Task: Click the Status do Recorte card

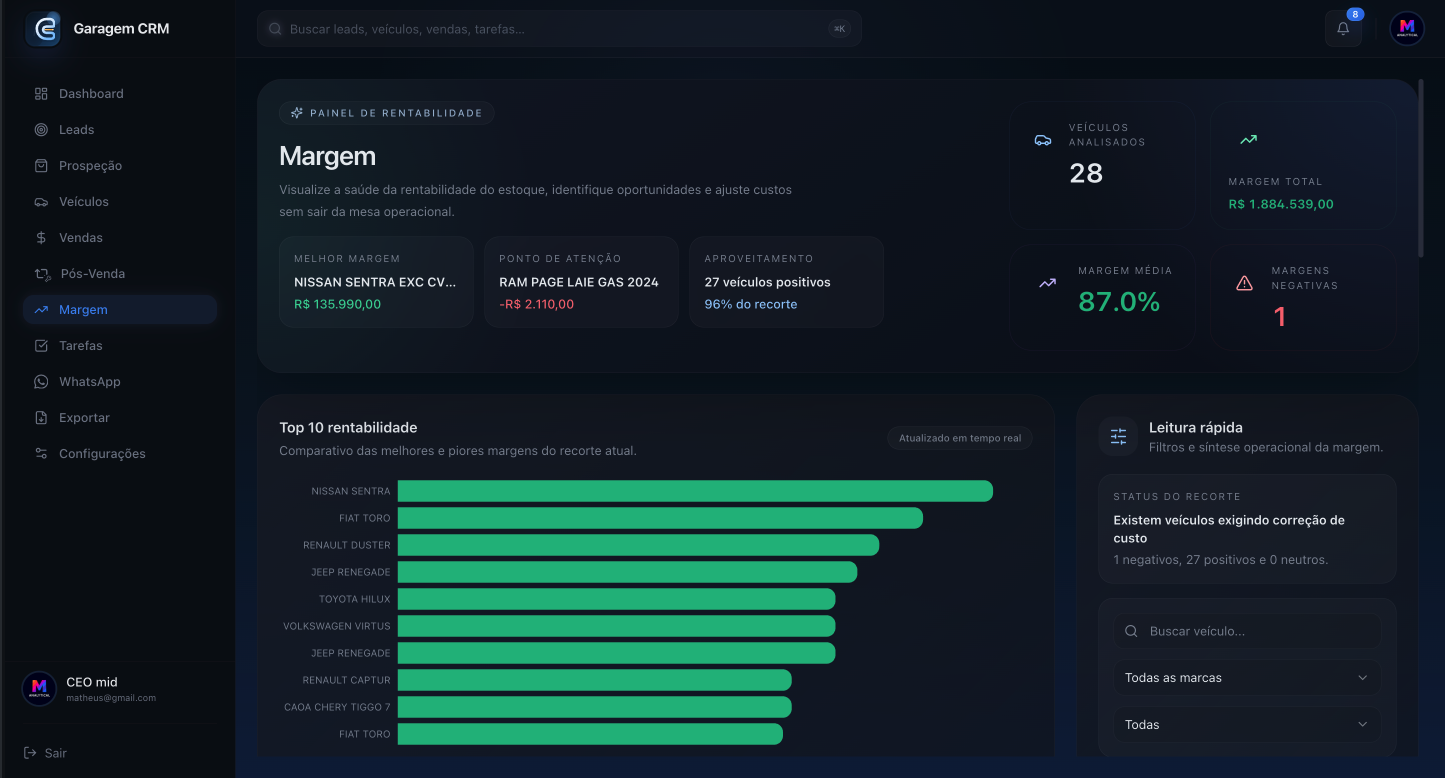Action: 1247,529
